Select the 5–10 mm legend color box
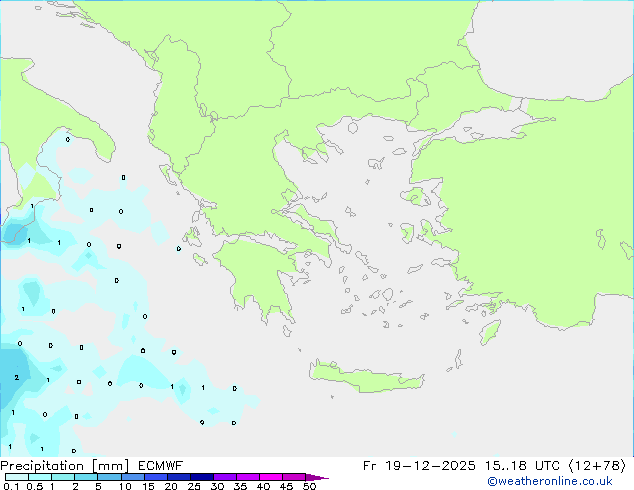The image size is (634, 490). tap(109, 477)
